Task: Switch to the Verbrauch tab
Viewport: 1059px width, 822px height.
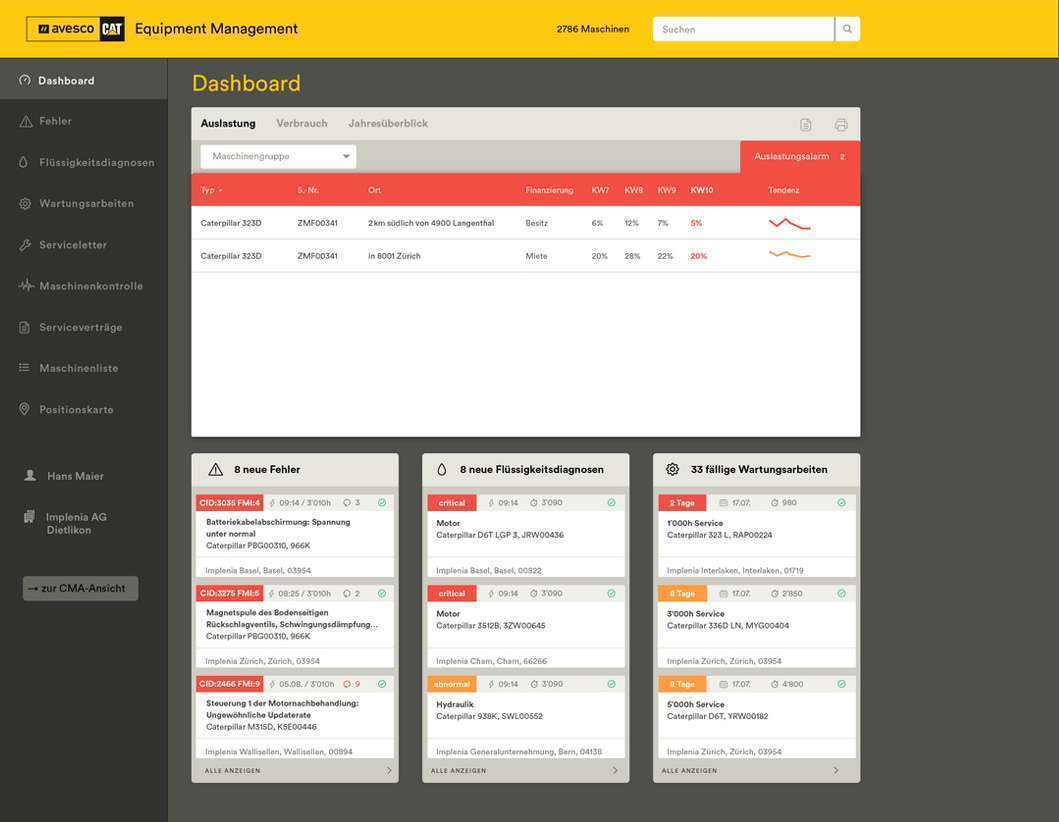Action: (302, 124)
